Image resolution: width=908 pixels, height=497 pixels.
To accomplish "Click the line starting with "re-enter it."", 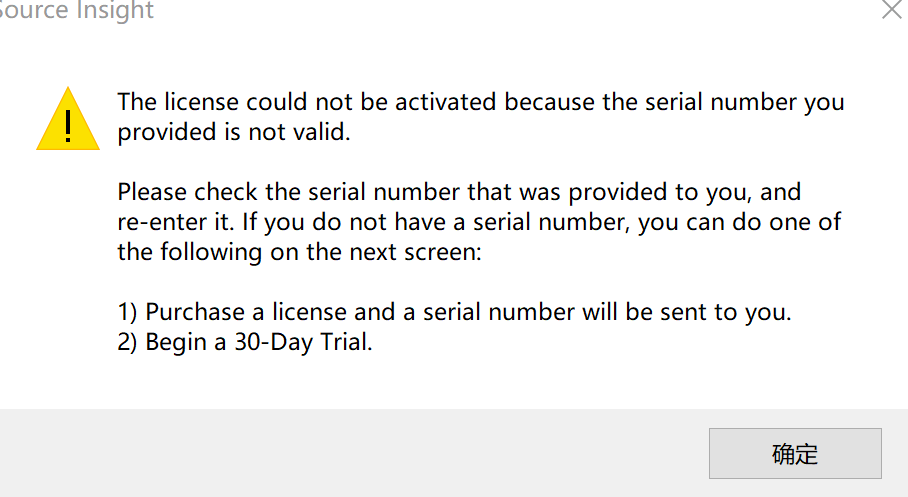I will tap(479, 222).
